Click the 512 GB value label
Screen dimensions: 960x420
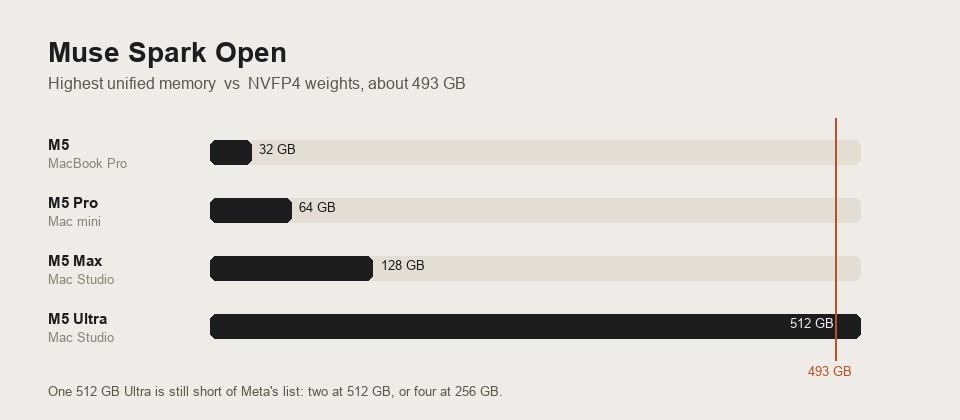click(x=811, y=323)
